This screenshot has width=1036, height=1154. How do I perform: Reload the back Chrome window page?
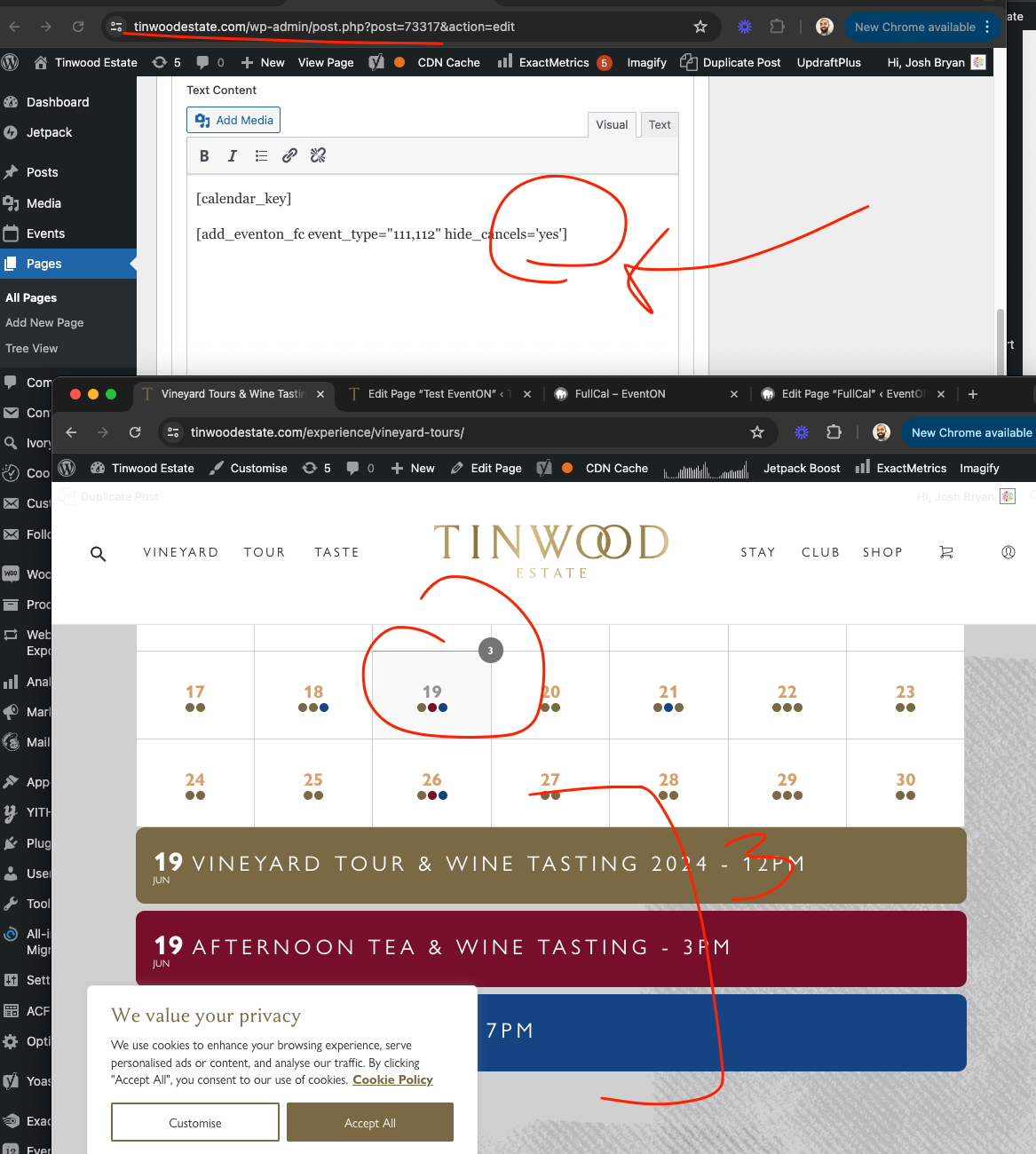78,27
